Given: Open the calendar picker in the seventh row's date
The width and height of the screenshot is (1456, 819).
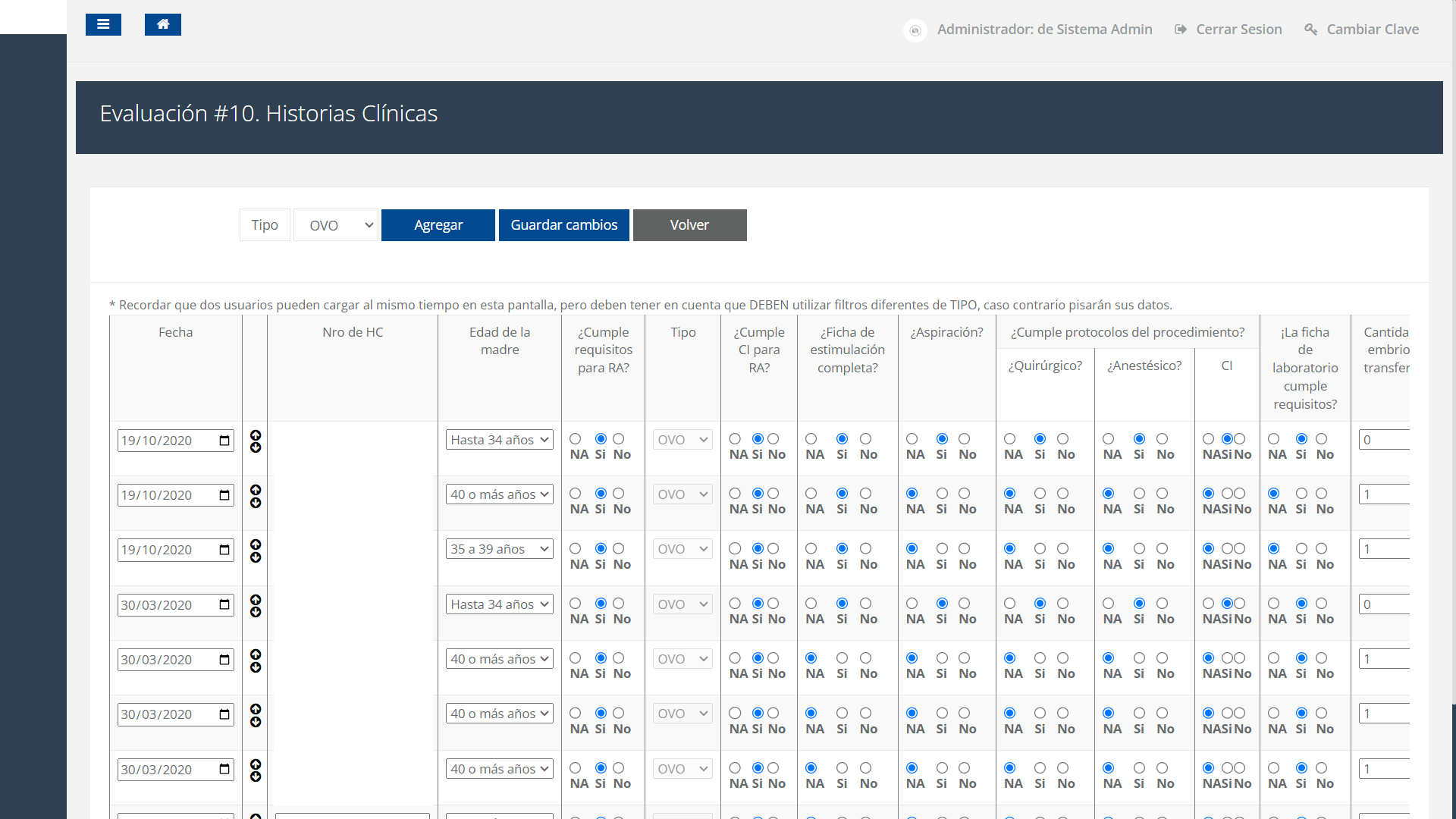Looking at the screenshot, I should coord(224,770).
